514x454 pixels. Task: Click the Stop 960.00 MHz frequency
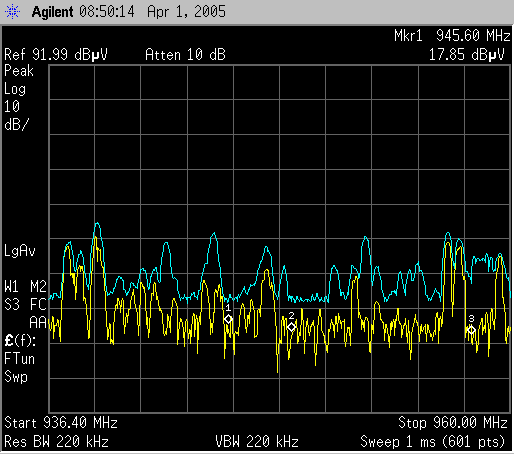(x=453, y=423)
